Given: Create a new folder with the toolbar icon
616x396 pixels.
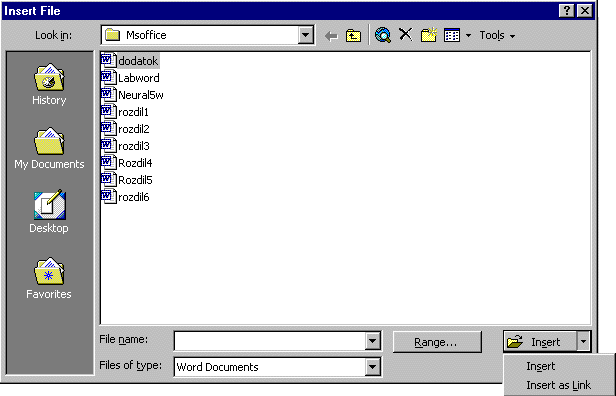Looking at the screenshot, I should (x=429, y=35).
